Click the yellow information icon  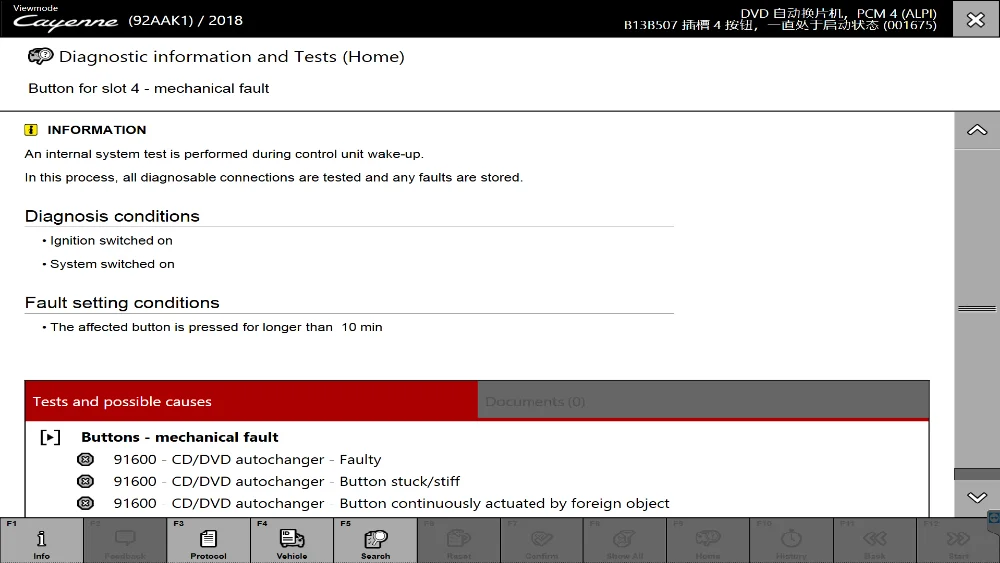(x=31, y=130)
